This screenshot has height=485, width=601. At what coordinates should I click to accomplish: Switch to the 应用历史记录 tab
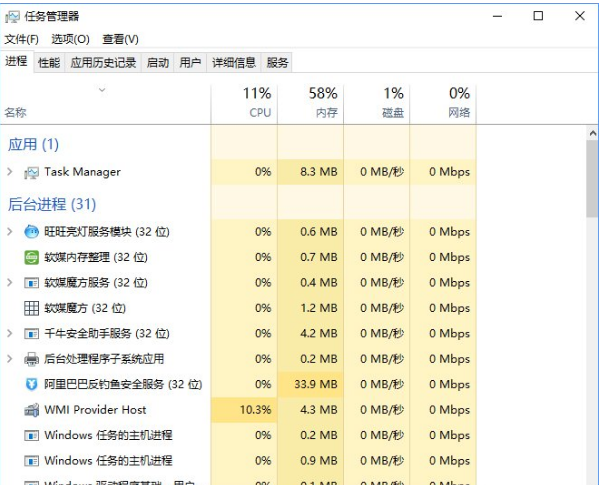coord(104,62)
